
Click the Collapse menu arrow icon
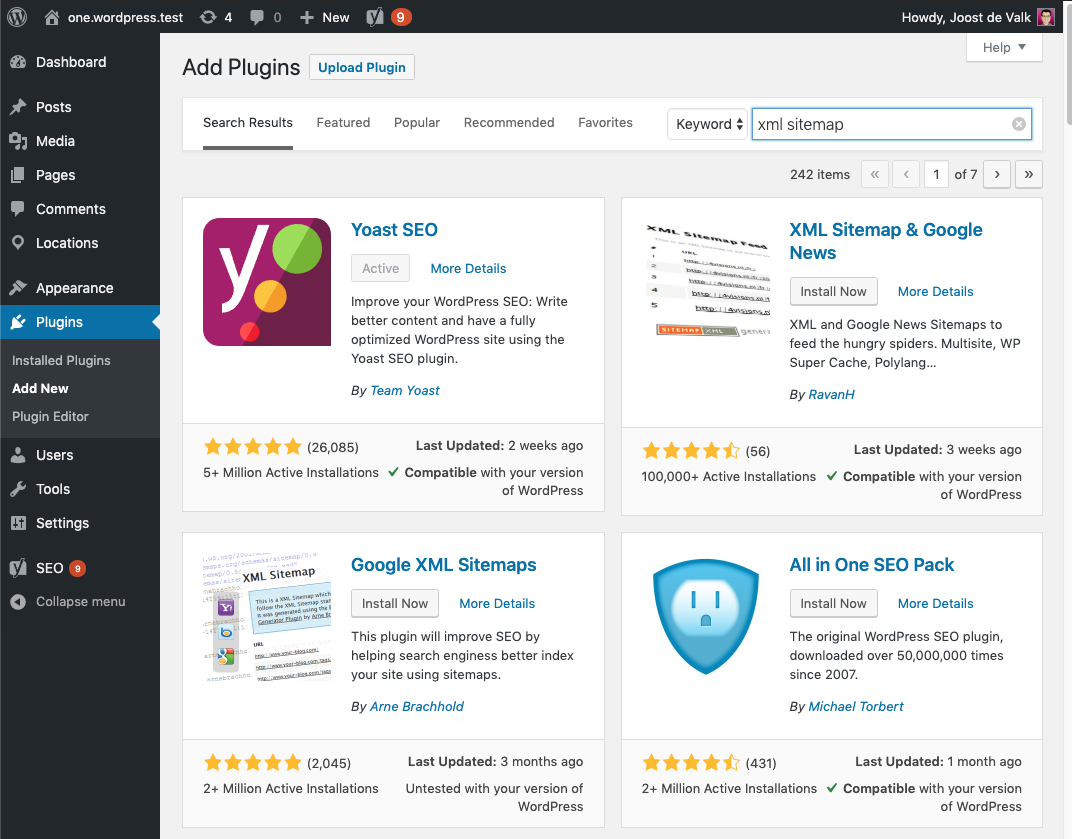[18, 602]
